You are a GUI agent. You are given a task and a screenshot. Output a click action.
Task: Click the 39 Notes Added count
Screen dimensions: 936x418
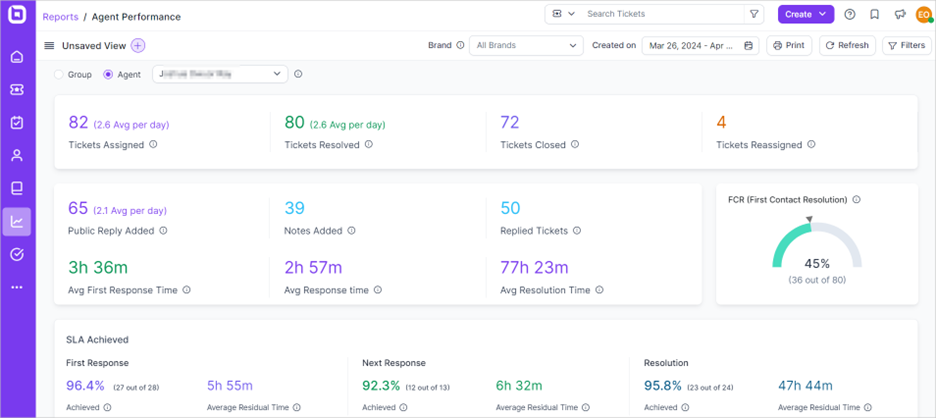coord(294,208)
